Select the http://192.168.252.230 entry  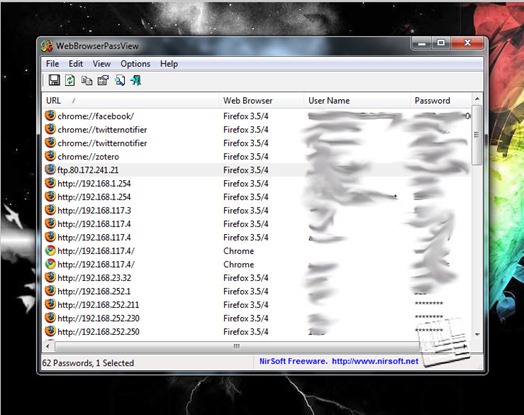(99, 318)
